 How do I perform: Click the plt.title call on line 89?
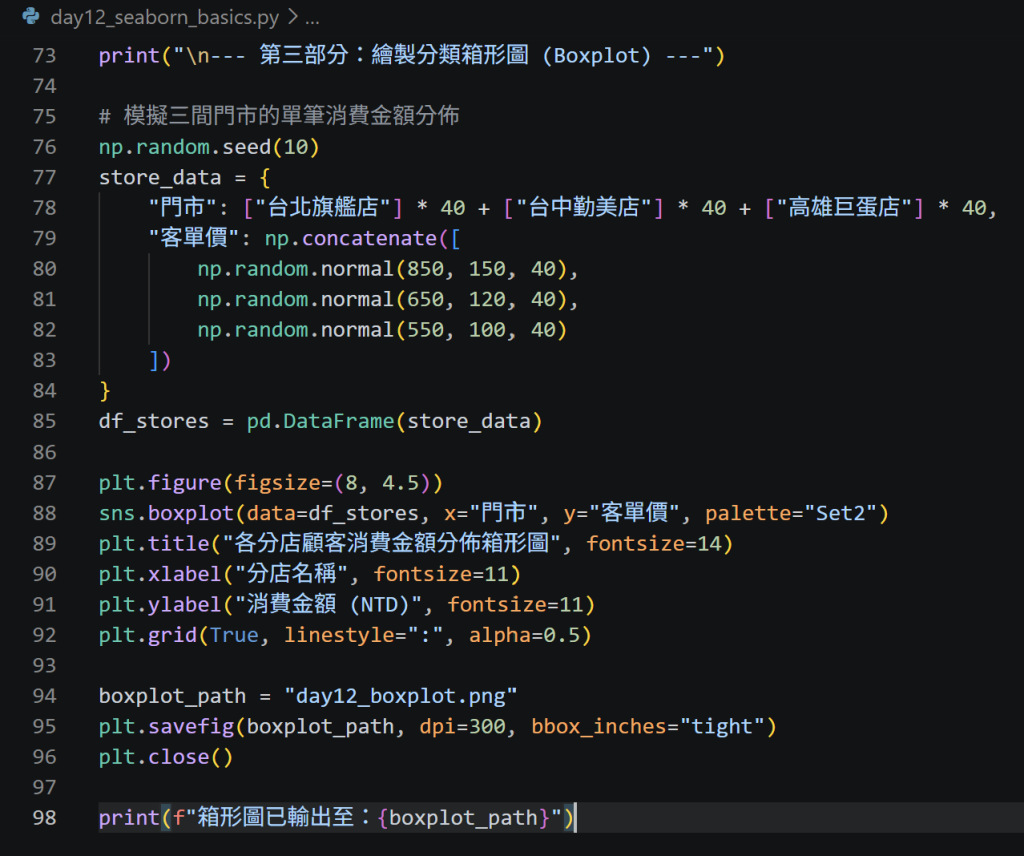click(416, 543)
